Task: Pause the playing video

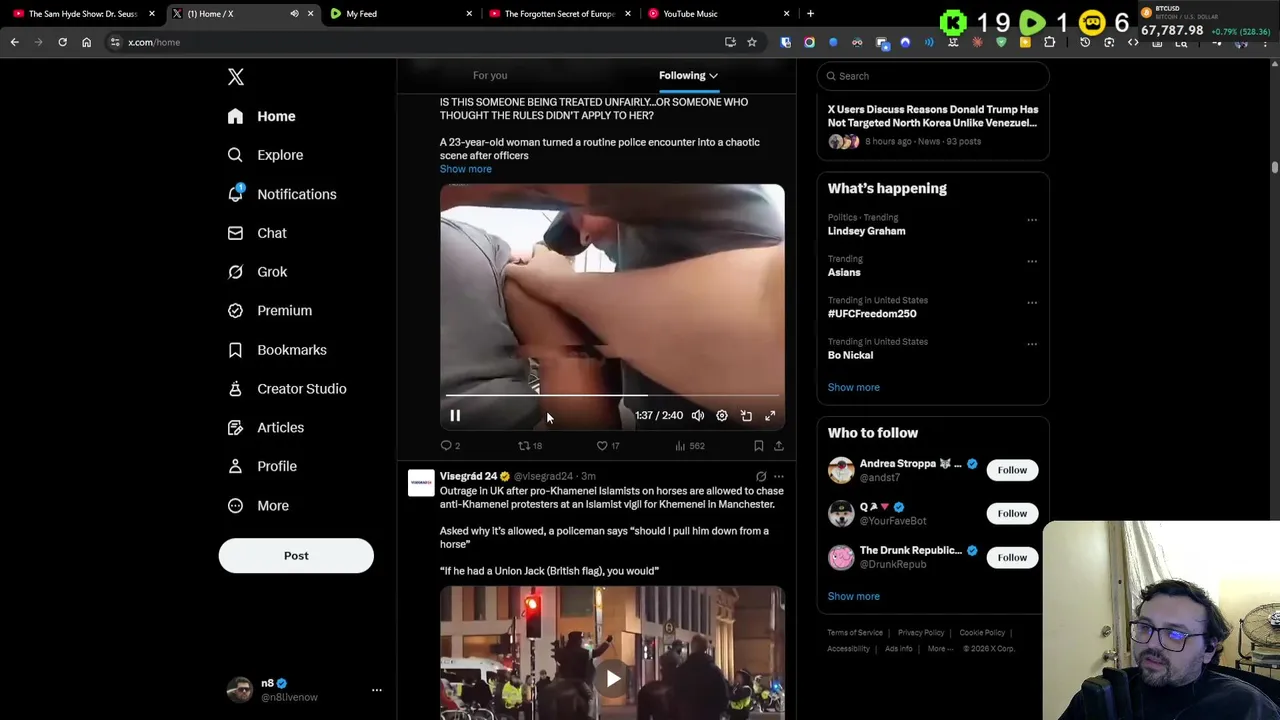Action: point(455,416)
